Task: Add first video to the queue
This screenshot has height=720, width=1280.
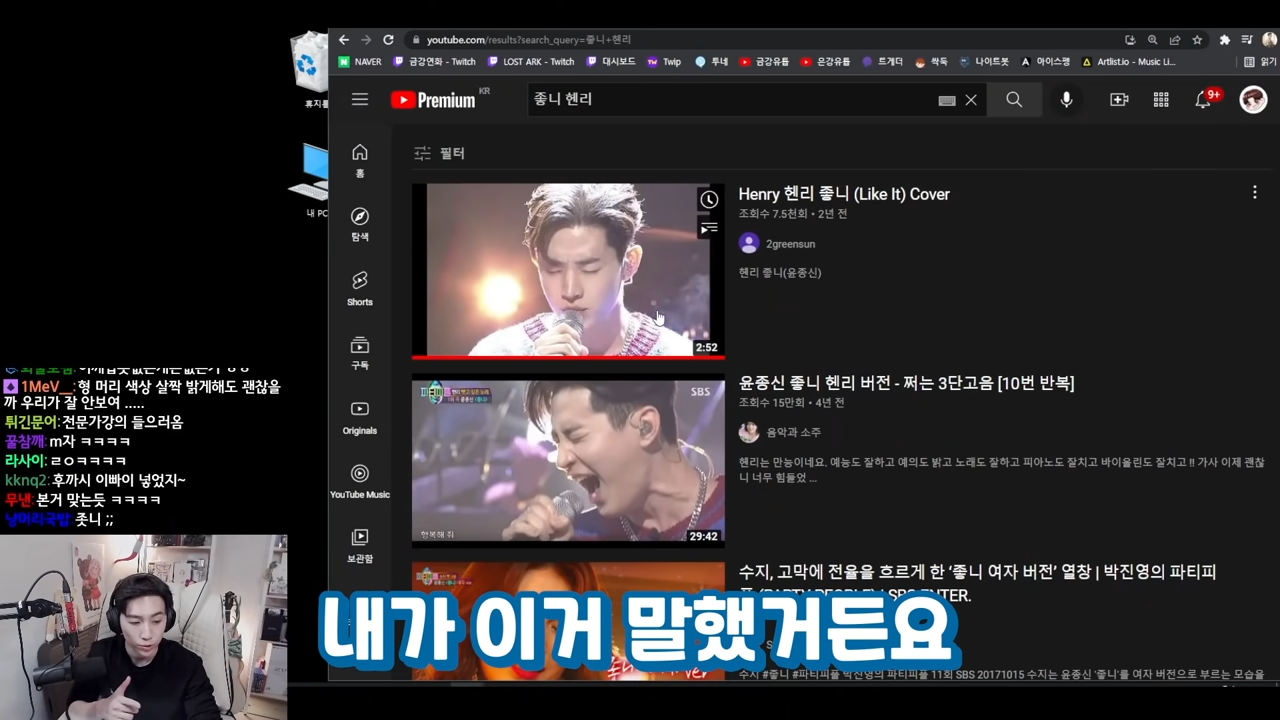Action: (708, 229)
